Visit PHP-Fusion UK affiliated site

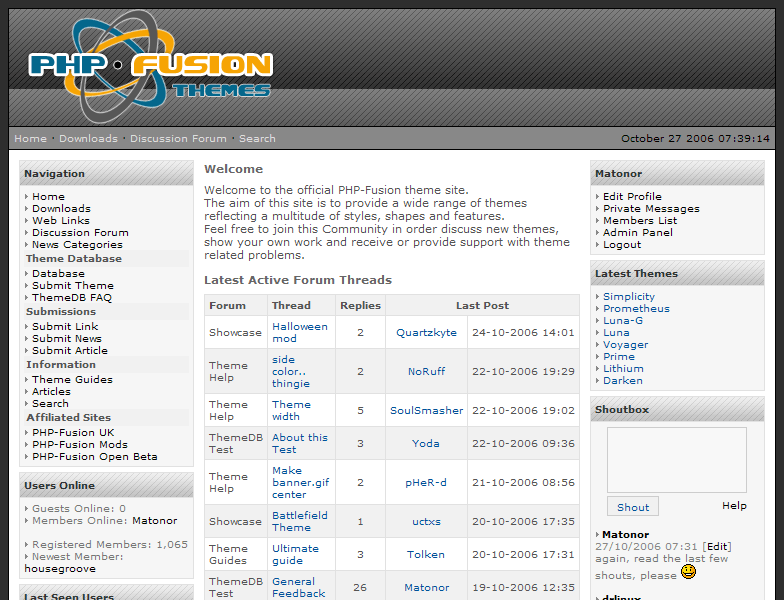(73, 432)
